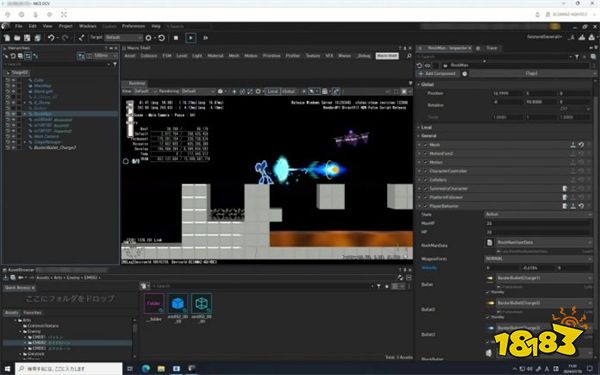The height and width of the screenshot is (375, 600).
Task: Click the Macro Shell button in shell bar
Action: click(387, 56)
